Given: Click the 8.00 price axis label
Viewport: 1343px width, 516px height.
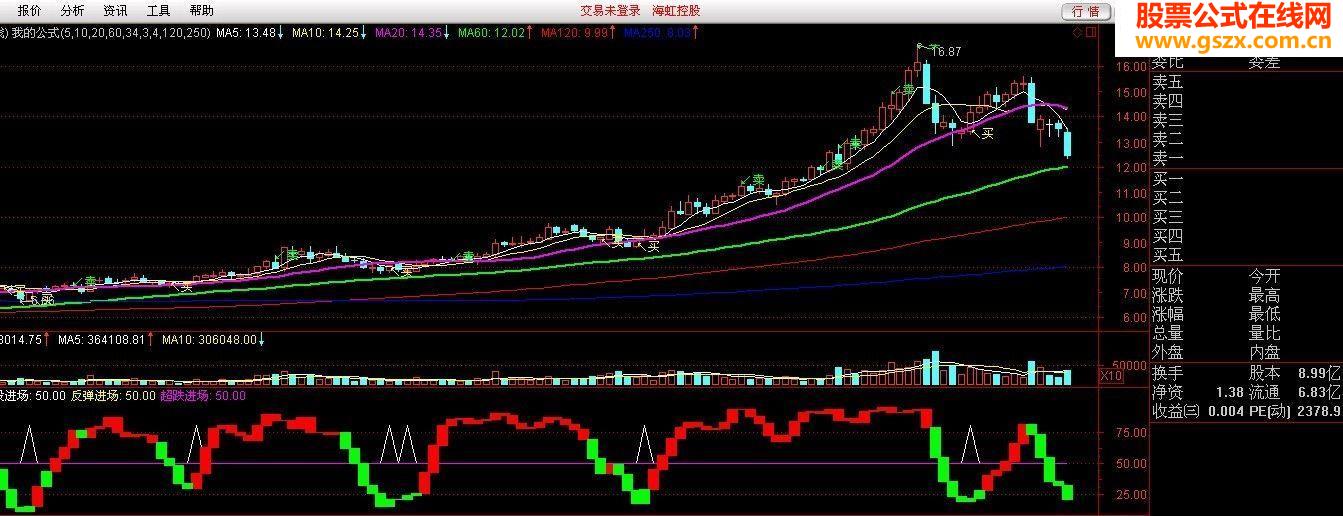Looking at the screenshot, I should pyautogui.click(x=1132, y=268).
